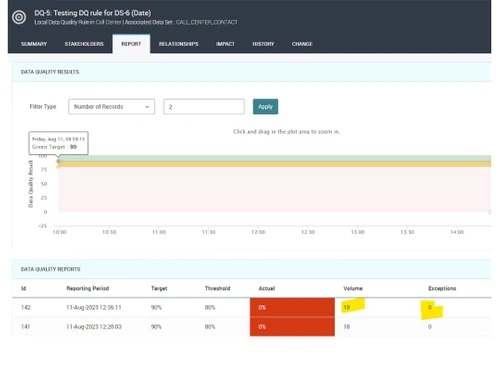
Task: Click the Volume value 18 in row 141
Action: tap(347, 327)
